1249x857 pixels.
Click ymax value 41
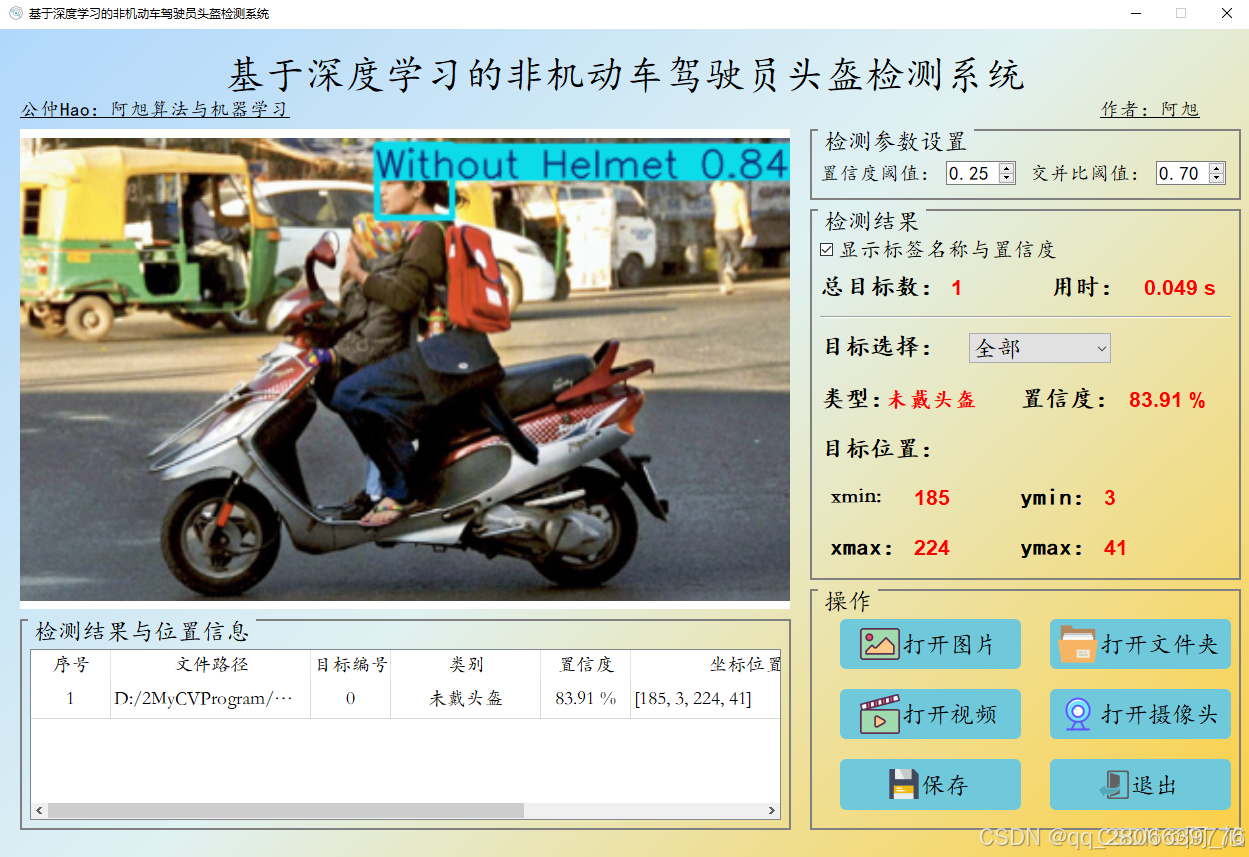[1116, 548]
